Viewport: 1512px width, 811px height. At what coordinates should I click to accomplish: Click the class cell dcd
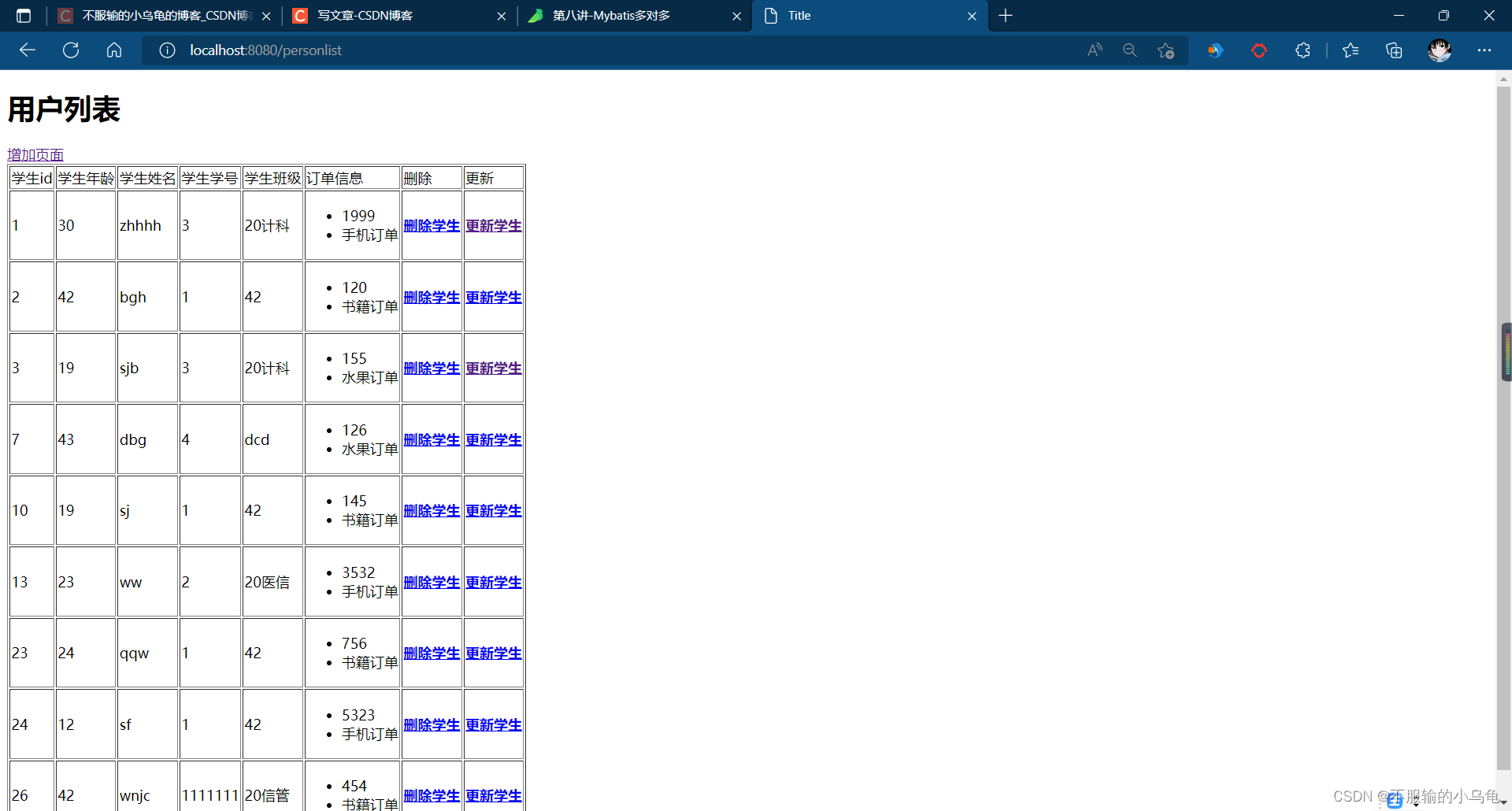tap(272, 440)
